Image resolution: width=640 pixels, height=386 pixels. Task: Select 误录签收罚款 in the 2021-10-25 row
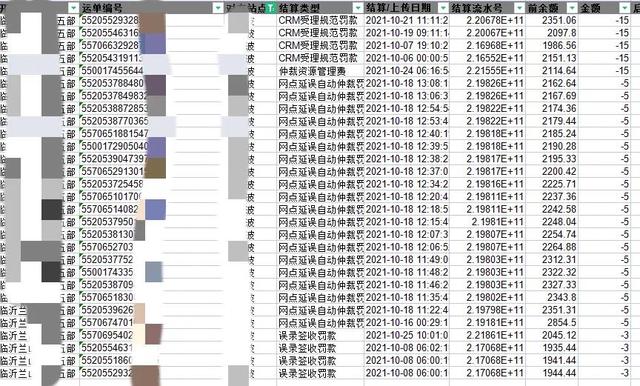pyautogui.click(x=320, y=335)
